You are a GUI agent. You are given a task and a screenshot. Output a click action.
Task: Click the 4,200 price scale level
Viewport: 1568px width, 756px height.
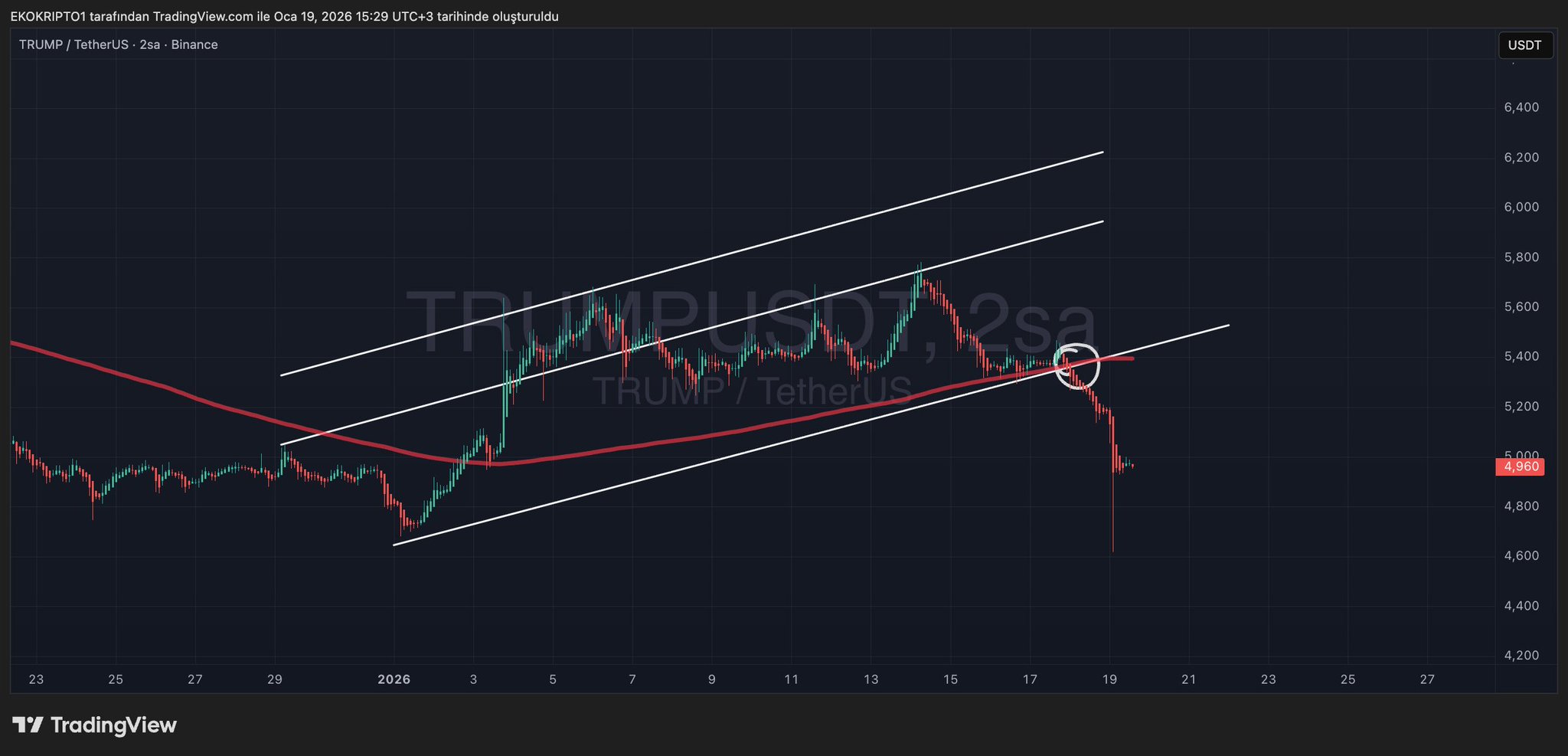1521,655
